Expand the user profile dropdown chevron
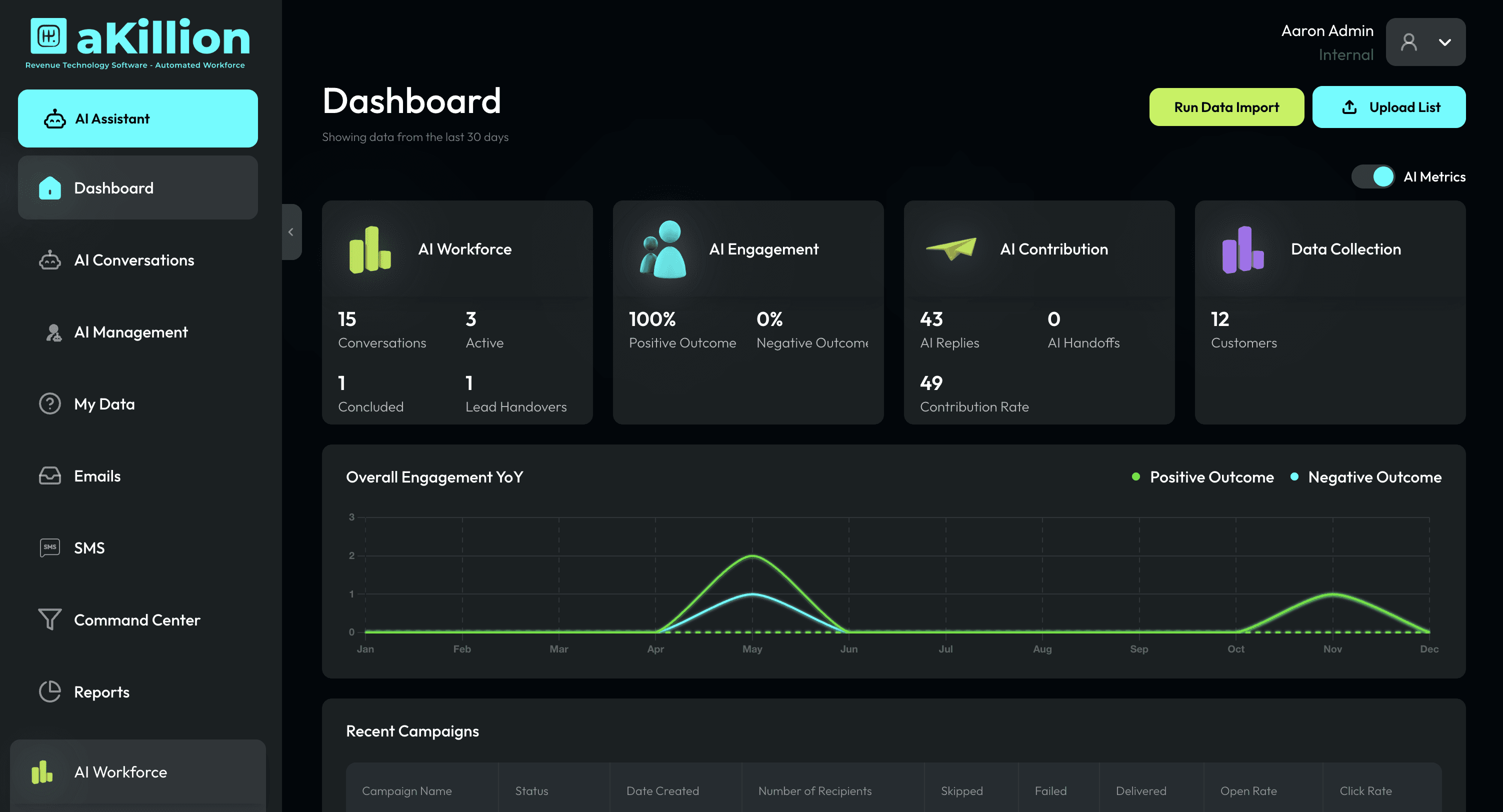The width and height of the screenshot is (1503, 812). pyautogui.click(x=1444, y=42)
